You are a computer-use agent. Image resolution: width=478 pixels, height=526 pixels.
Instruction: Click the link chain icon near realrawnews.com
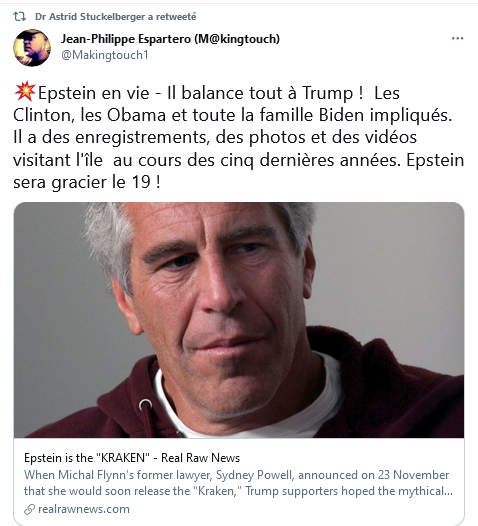click(x=30, y=509)
